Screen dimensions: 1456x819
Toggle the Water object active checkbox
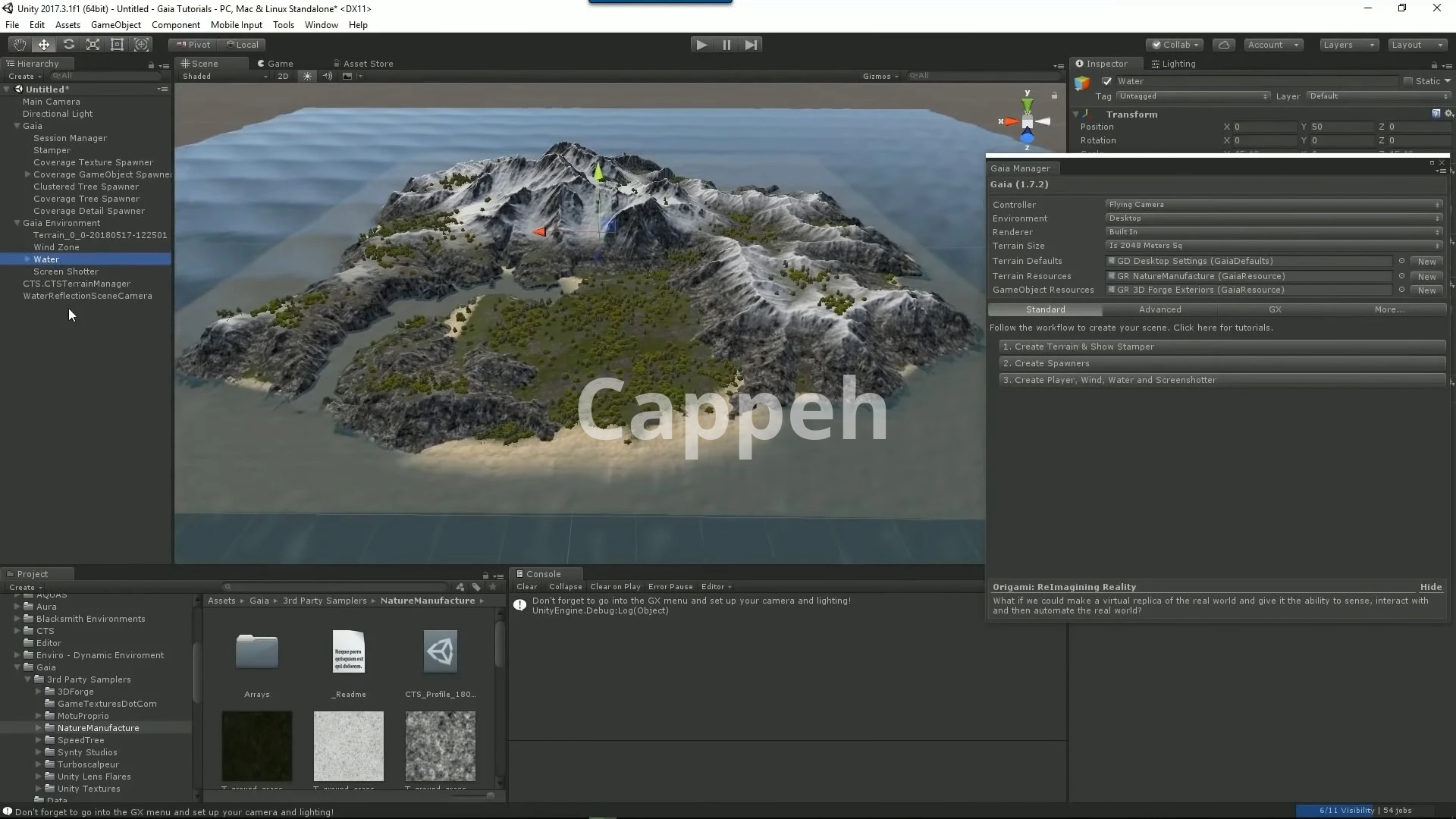(1106, 81)
